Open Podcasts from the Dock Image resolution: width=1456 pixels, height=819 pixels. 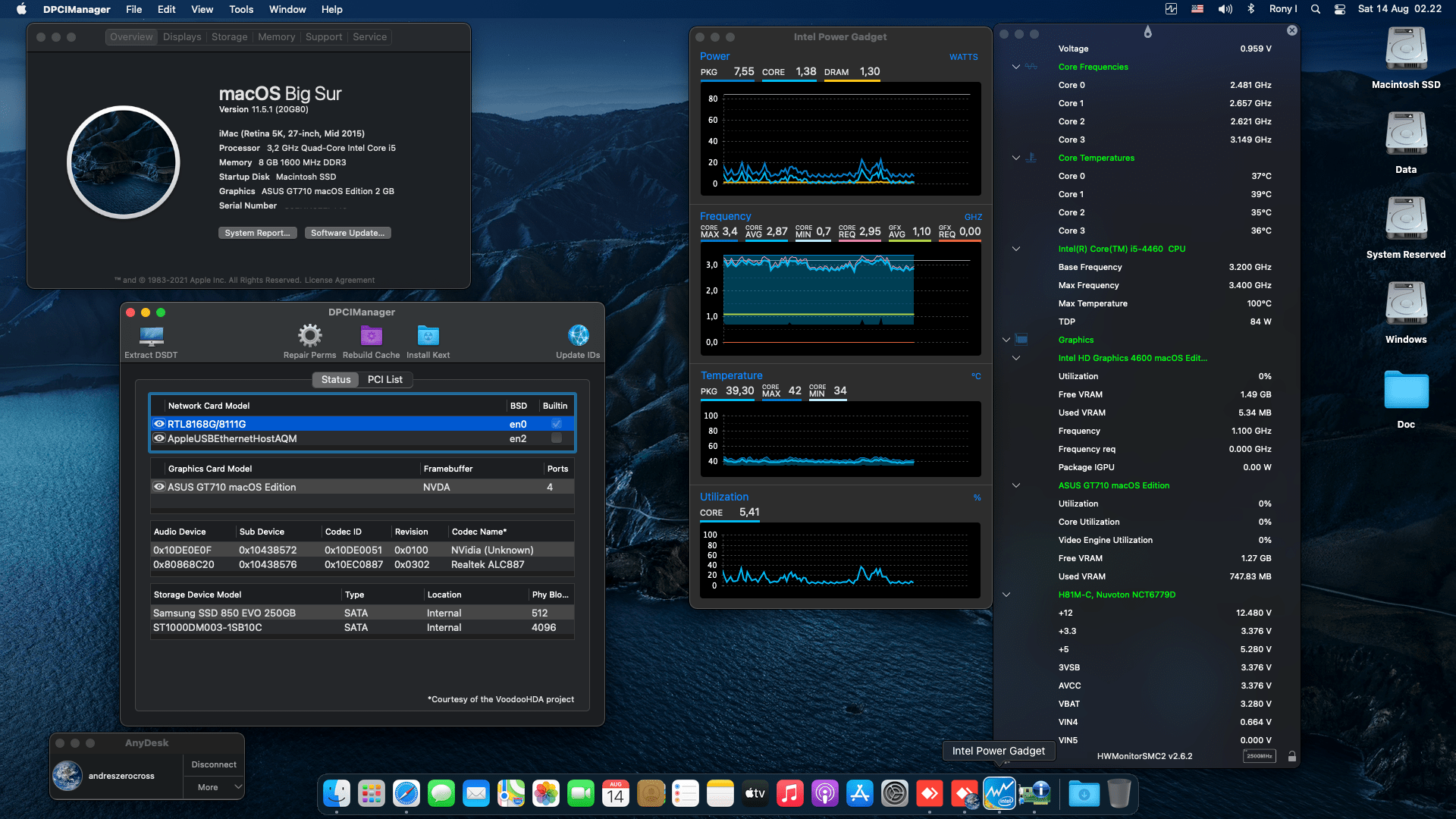(x=825, y=794)
